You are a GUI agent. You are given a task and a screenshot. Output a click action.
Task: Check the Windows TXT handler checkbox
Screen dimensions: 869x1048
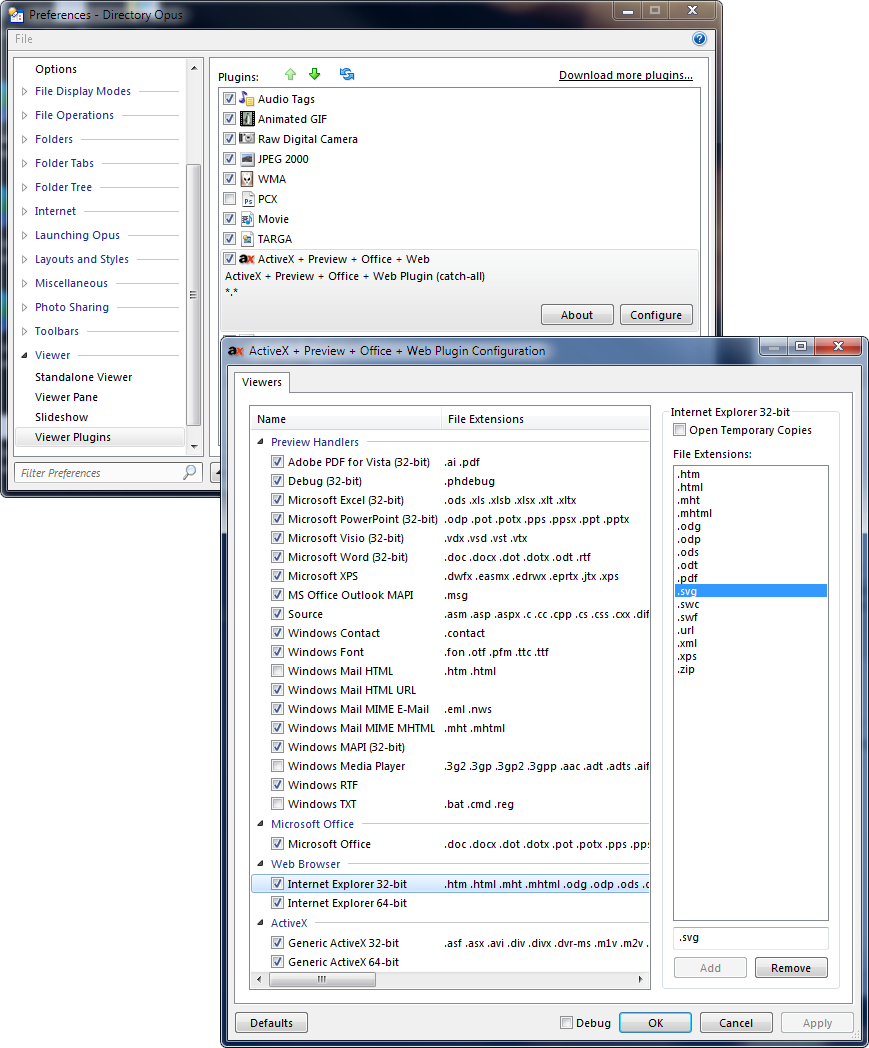[277, 804]
